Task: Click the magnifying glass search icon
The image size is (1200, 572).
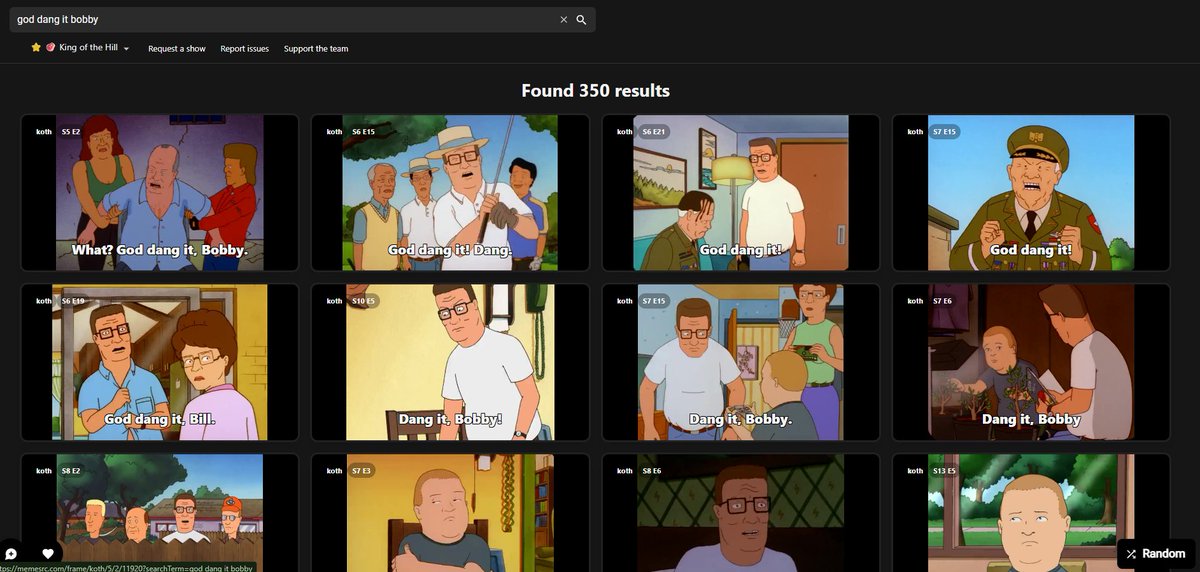Action: [581, 19]
